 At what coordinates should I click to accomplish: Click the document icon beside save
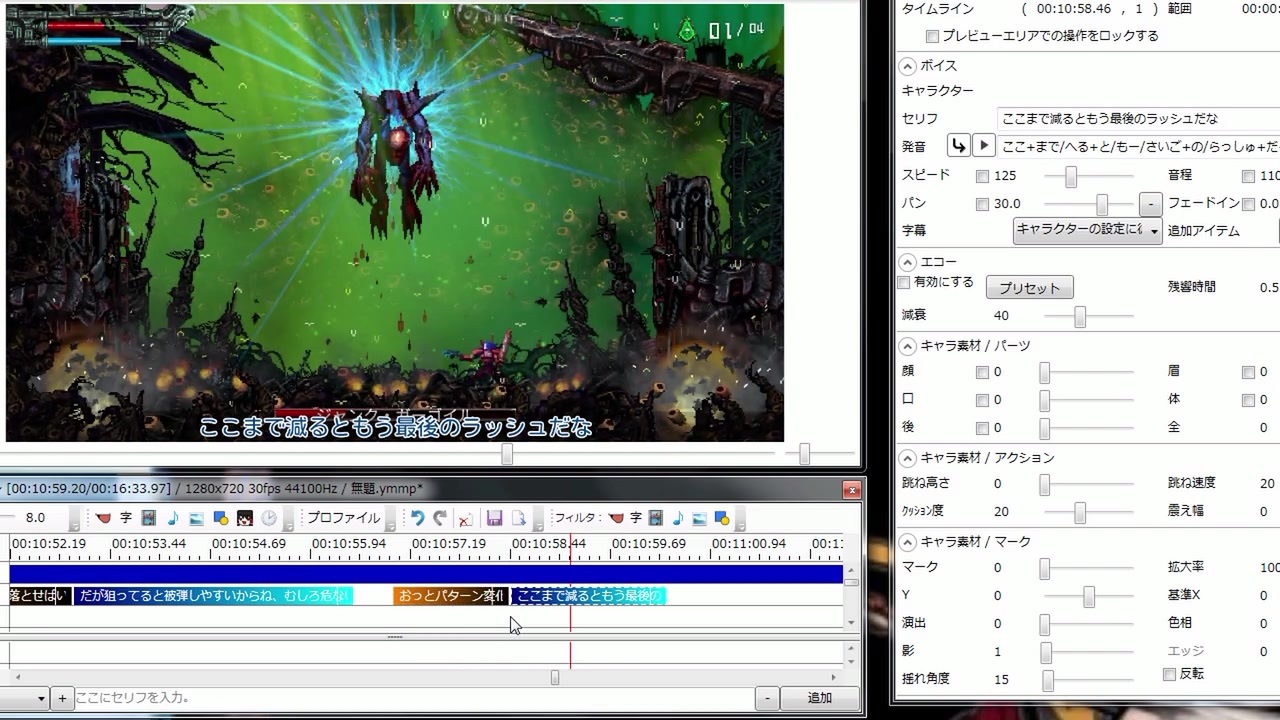tap(519, 518)
